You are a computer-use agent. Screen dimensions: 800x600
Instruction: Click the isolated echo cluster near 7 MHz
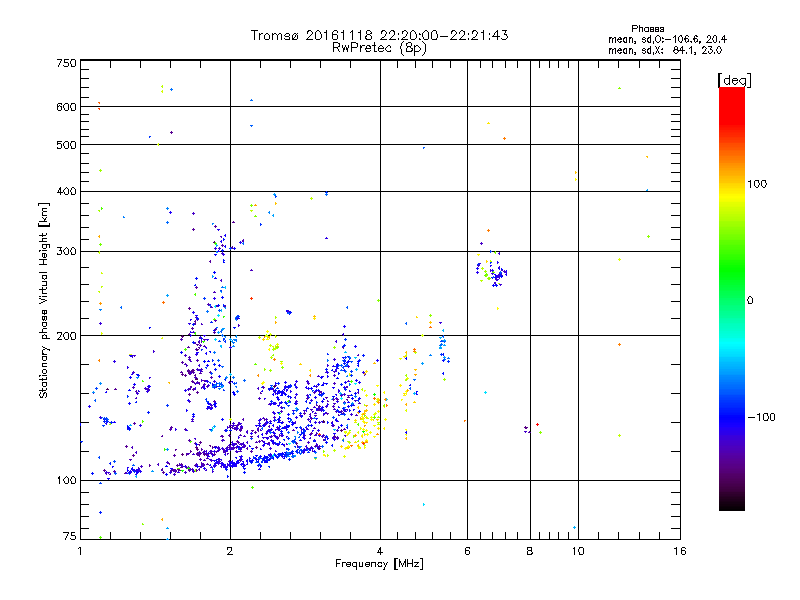click(x=492, y=269)
